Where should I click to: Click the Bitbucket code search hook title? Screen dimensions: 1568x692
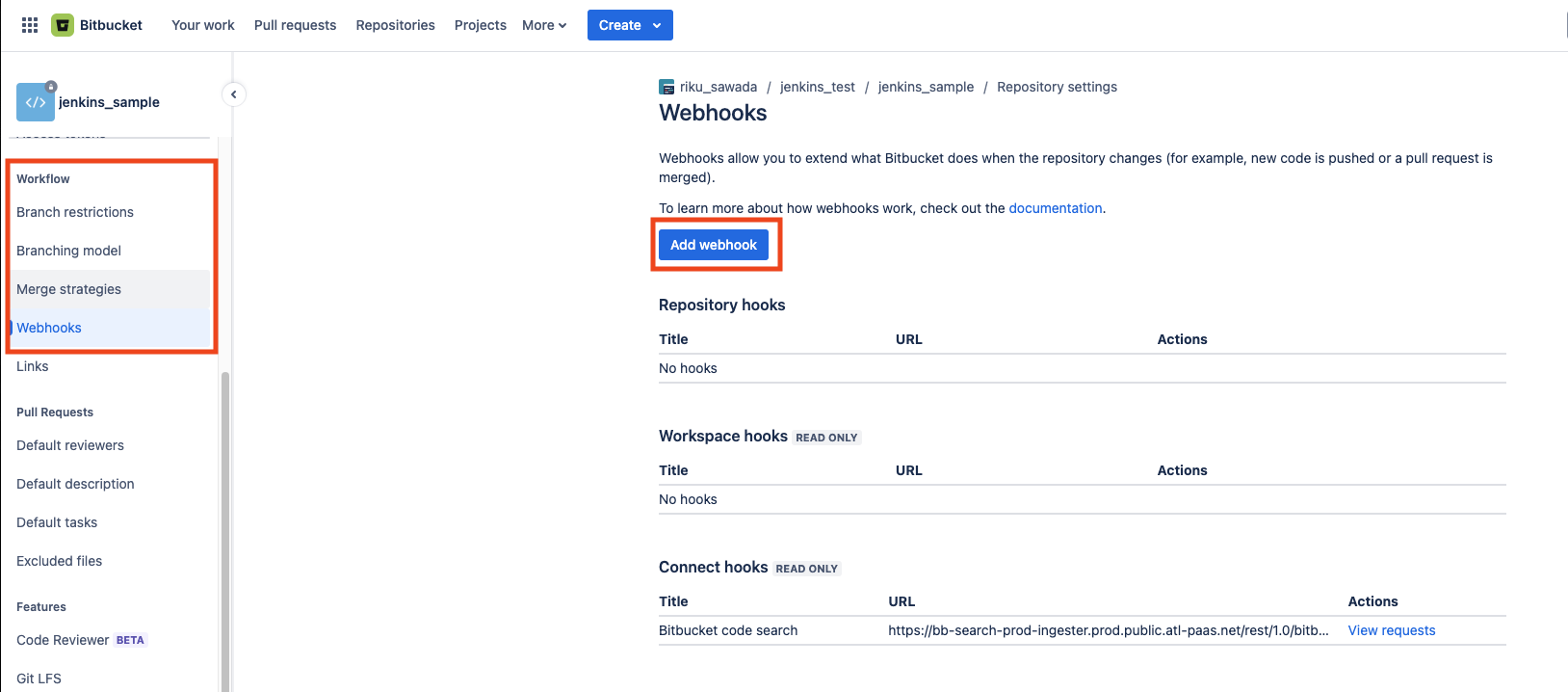point(728,630)
